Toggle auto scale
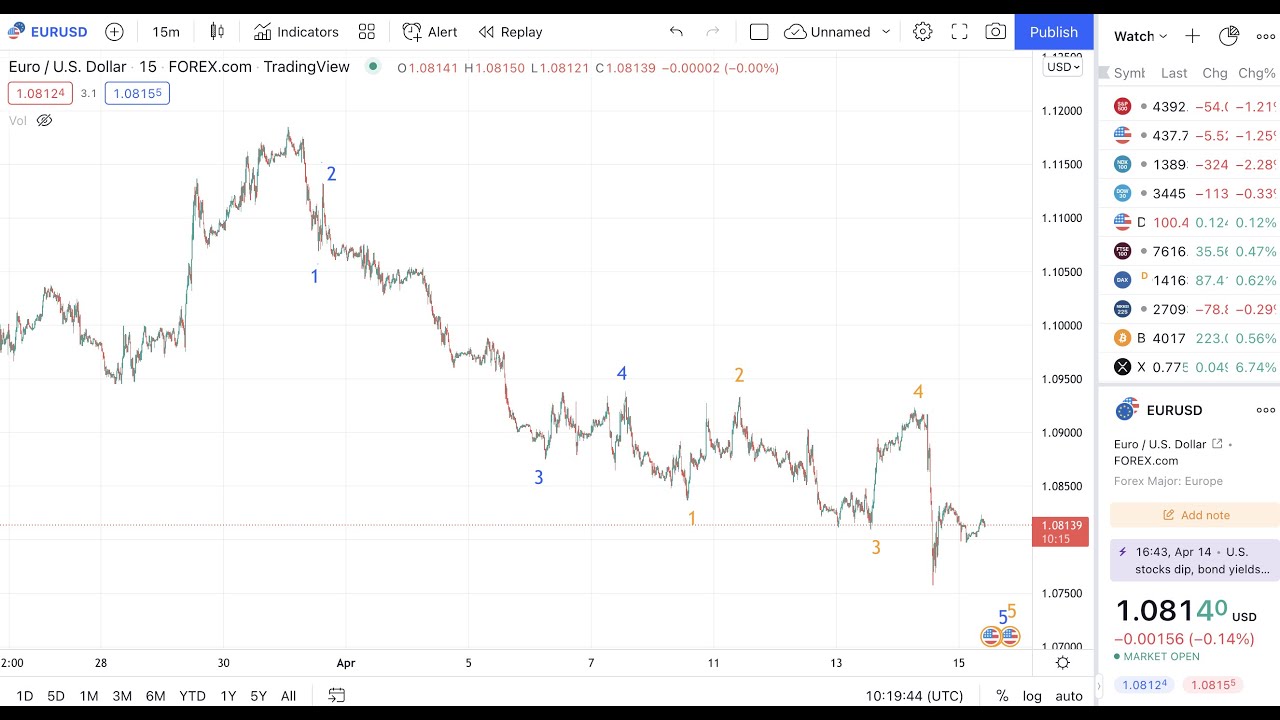This screenshot has height=720, width=1280. [x=1069, y=696]
